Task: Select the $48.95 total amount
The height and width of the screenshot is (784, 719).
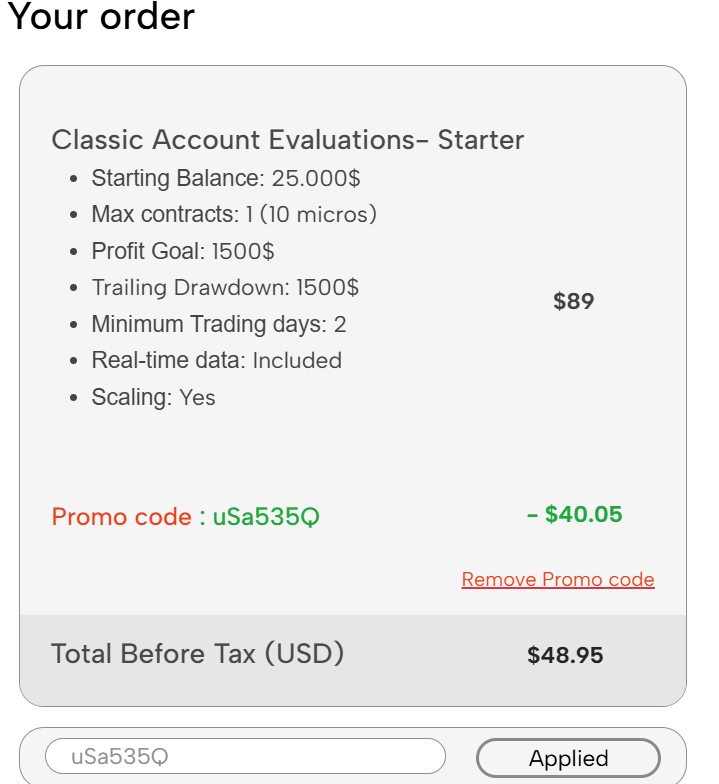Action: click(x=565, y=655)
